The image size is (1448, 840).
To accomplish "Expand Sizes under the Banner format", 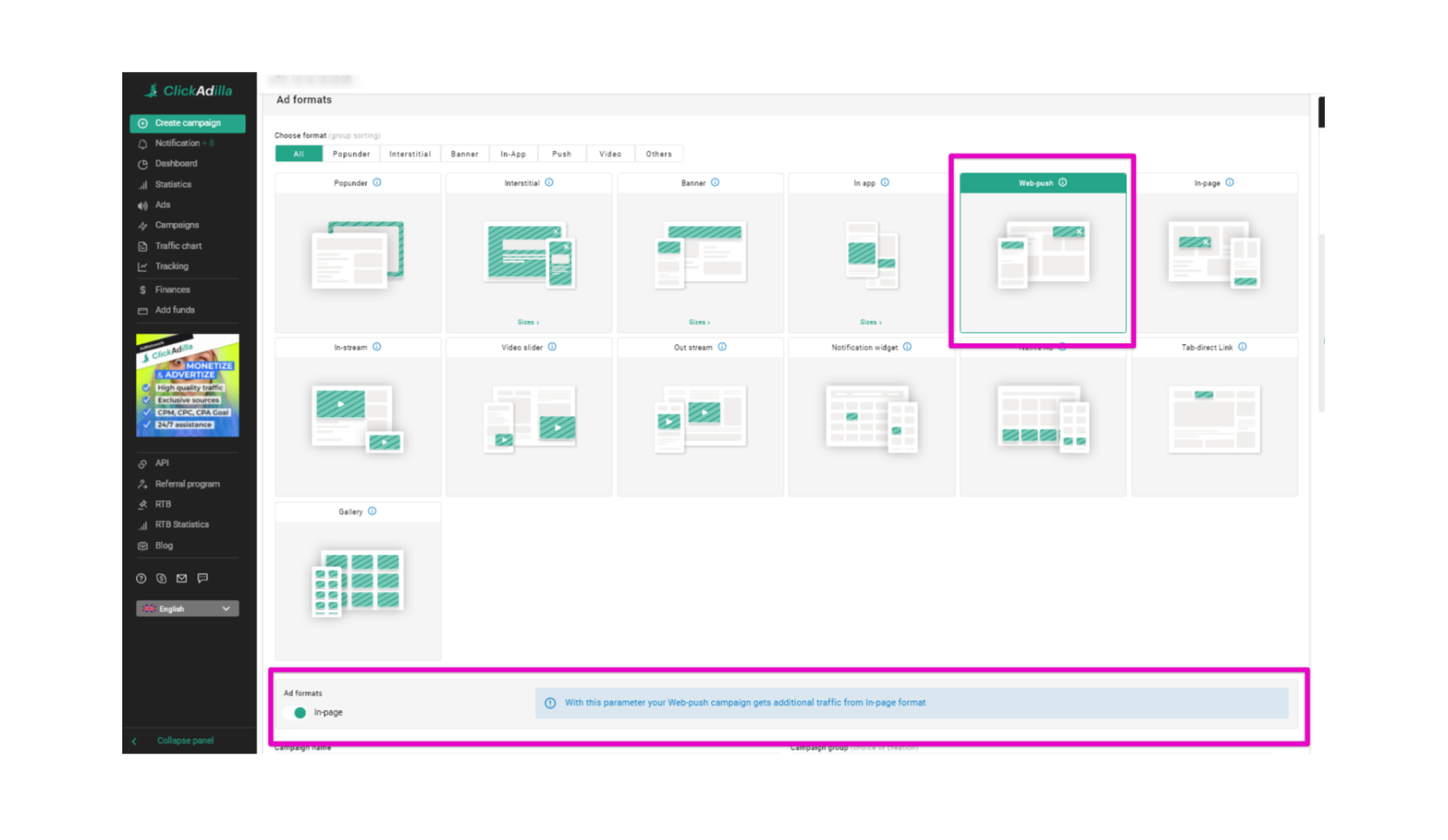I will point(699,322).
